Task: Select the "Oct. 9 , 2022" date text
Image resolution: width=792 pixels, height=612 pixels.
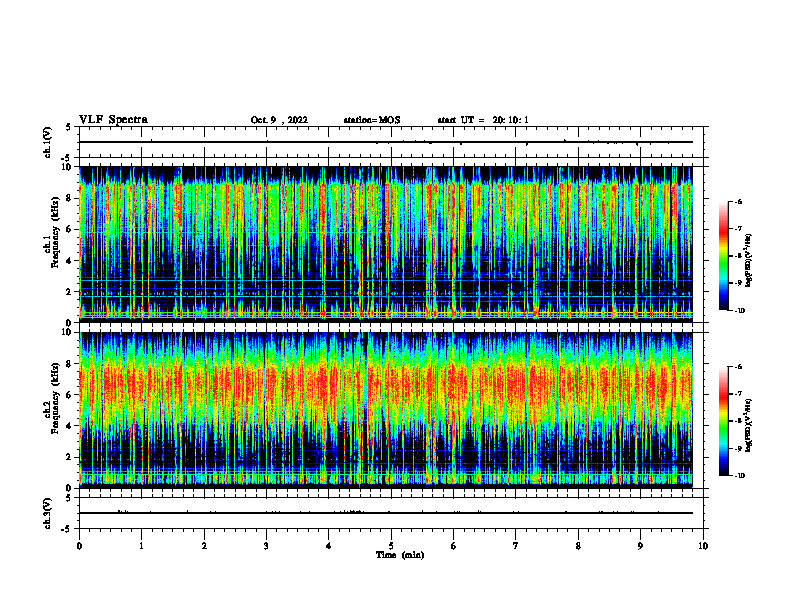Action: pos(279,120)
